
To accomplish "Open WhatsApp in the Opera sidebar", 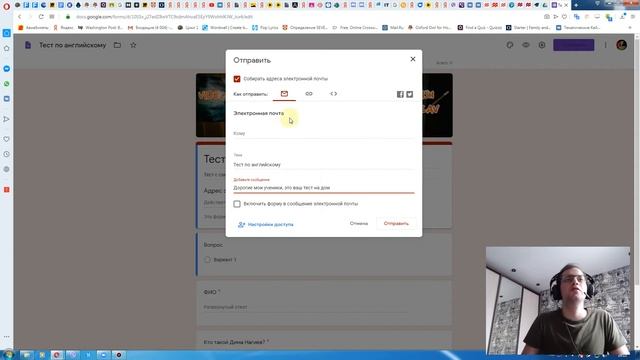I will tap(7, 84).
